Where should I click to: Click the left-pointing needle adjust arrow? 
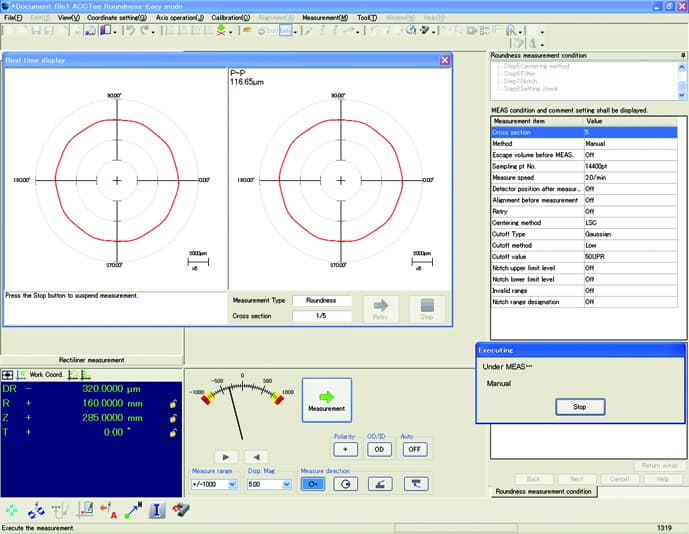click(257, 457)
